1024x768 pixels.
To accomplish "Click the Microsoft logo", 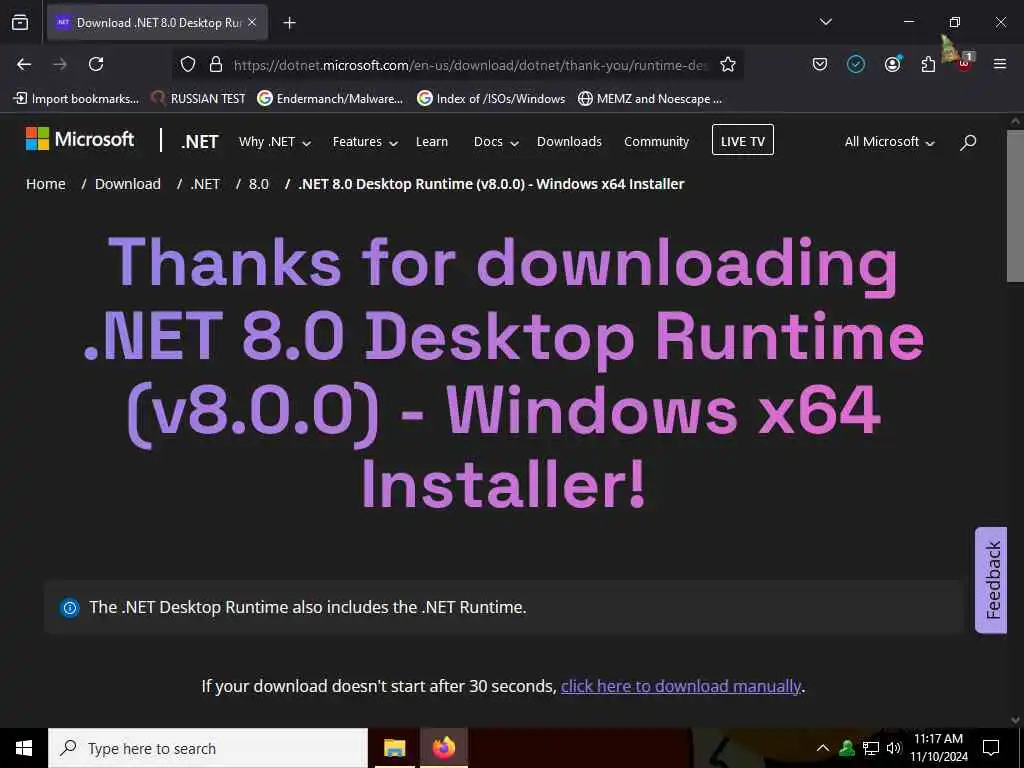I will point(80,139).
